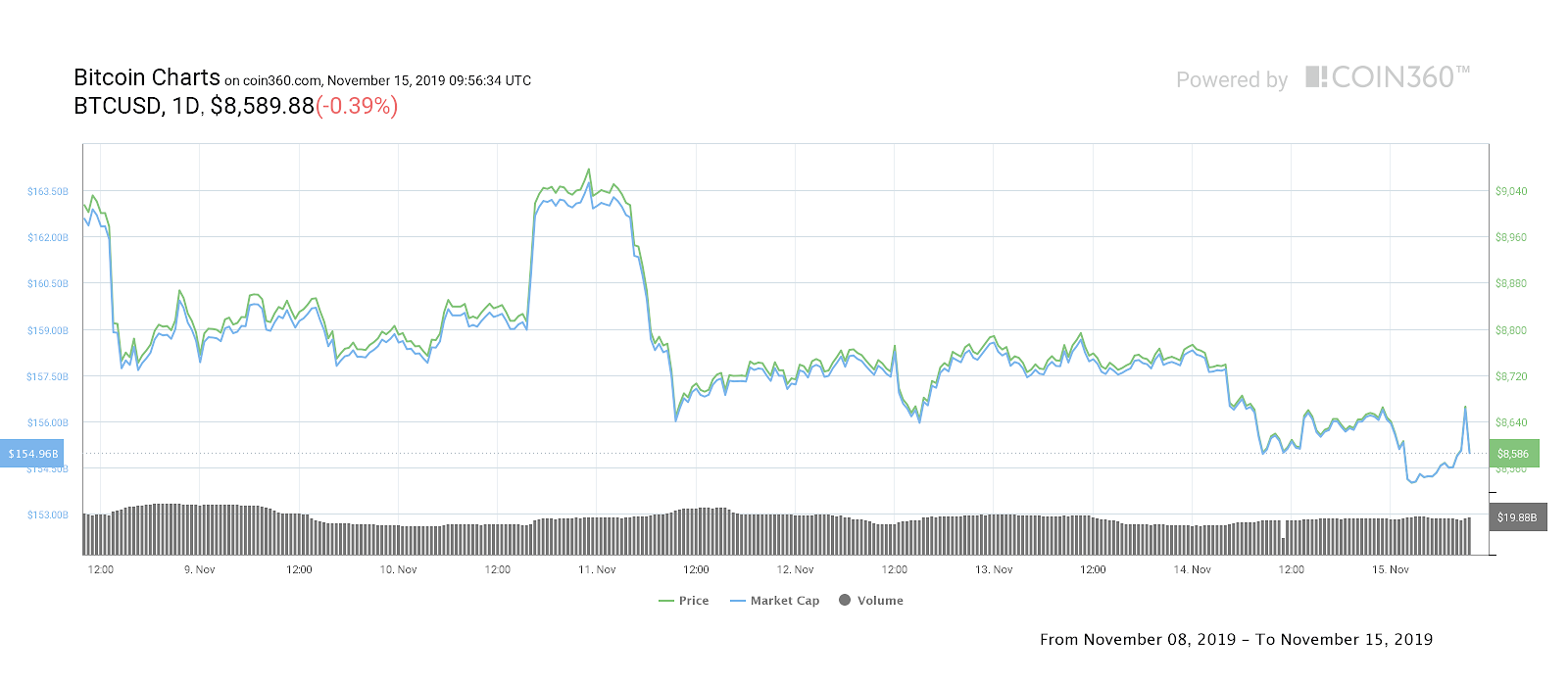Click the $160.50B market cap axis label

coord(48,283)
